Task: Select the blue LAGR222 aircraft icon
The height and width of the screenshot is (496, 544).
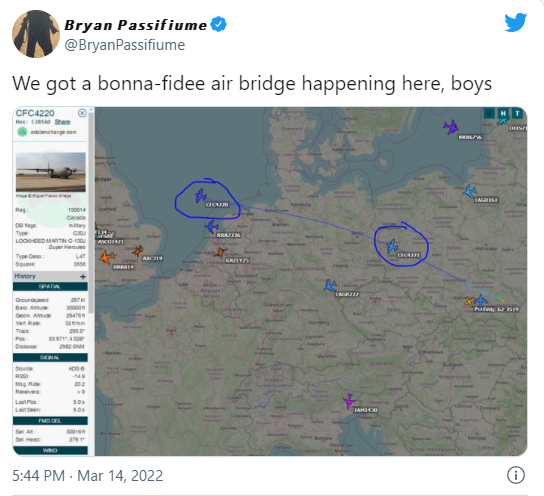Action: coord(330,285)
